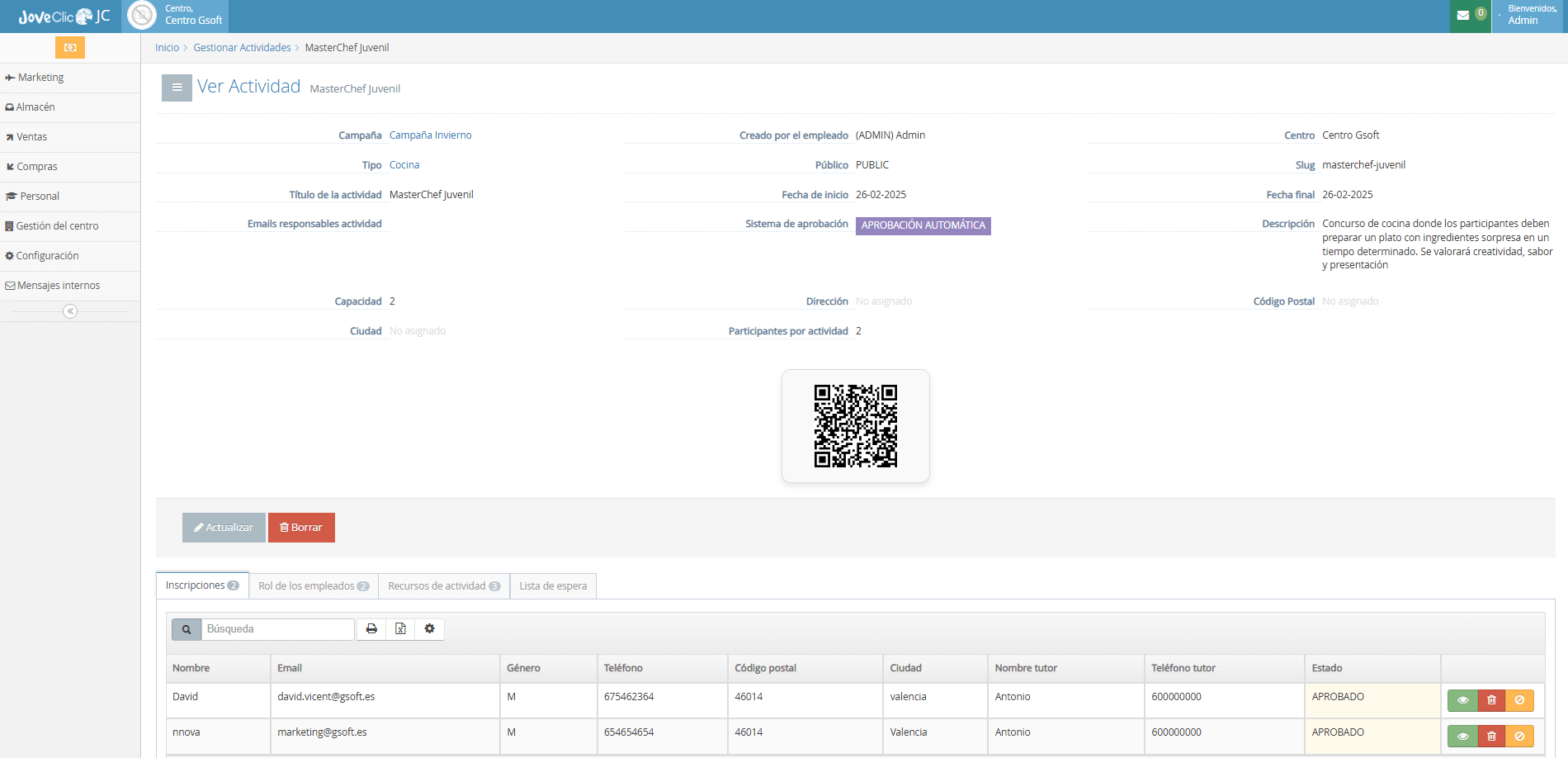View nnova's inscription with the green eye icon
1568x758 pixels.
coord(1462,736)
